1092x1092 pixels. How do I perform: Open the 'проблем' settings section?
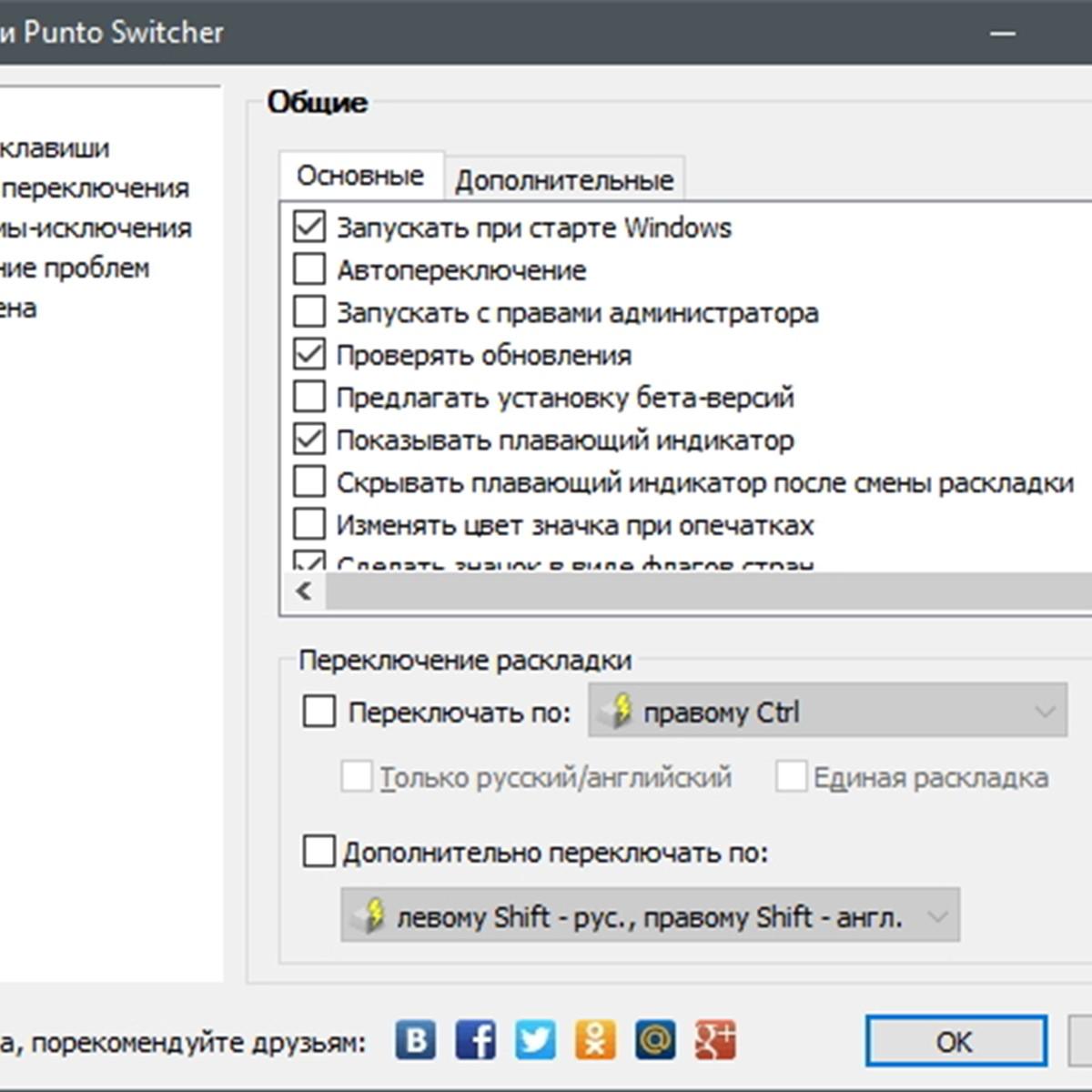[x=75, y=268]
